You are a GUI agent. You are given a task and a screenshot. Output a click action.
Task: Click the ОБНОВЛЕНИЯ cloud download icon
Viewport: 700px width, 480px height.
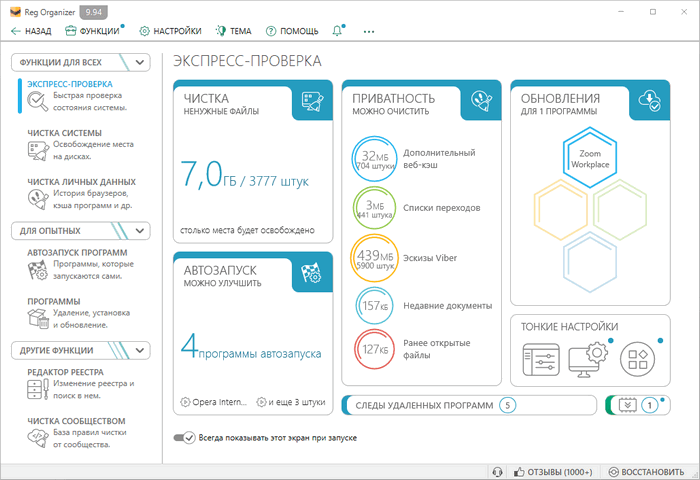tap(650, 101)
